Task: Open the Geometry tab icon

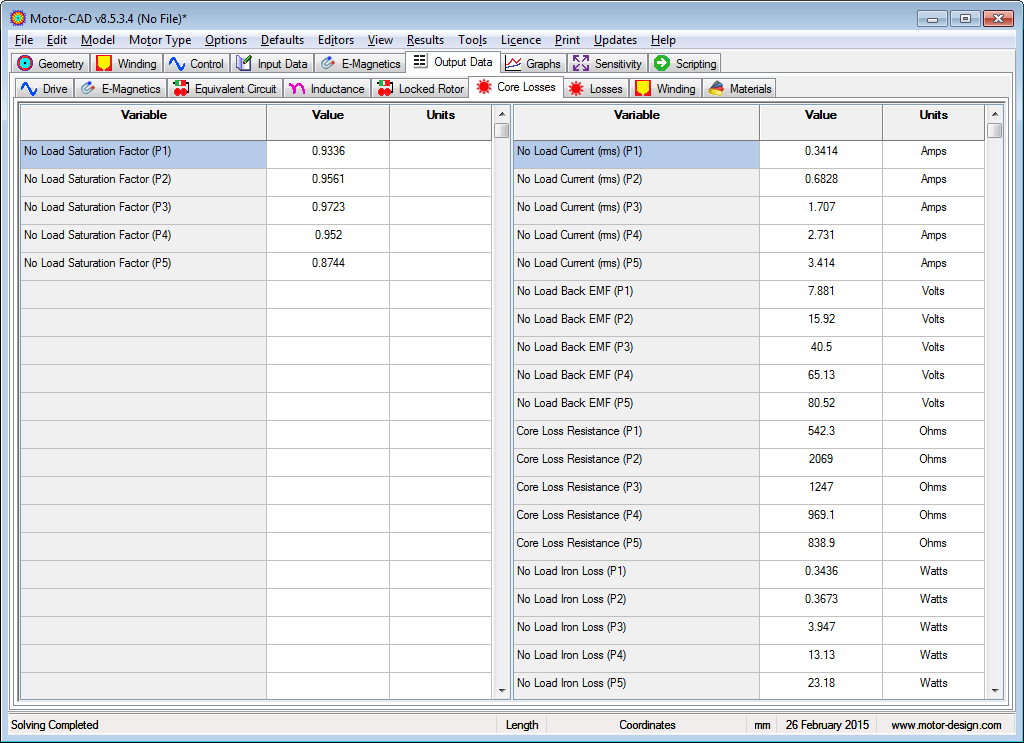Action: point(25,63)
